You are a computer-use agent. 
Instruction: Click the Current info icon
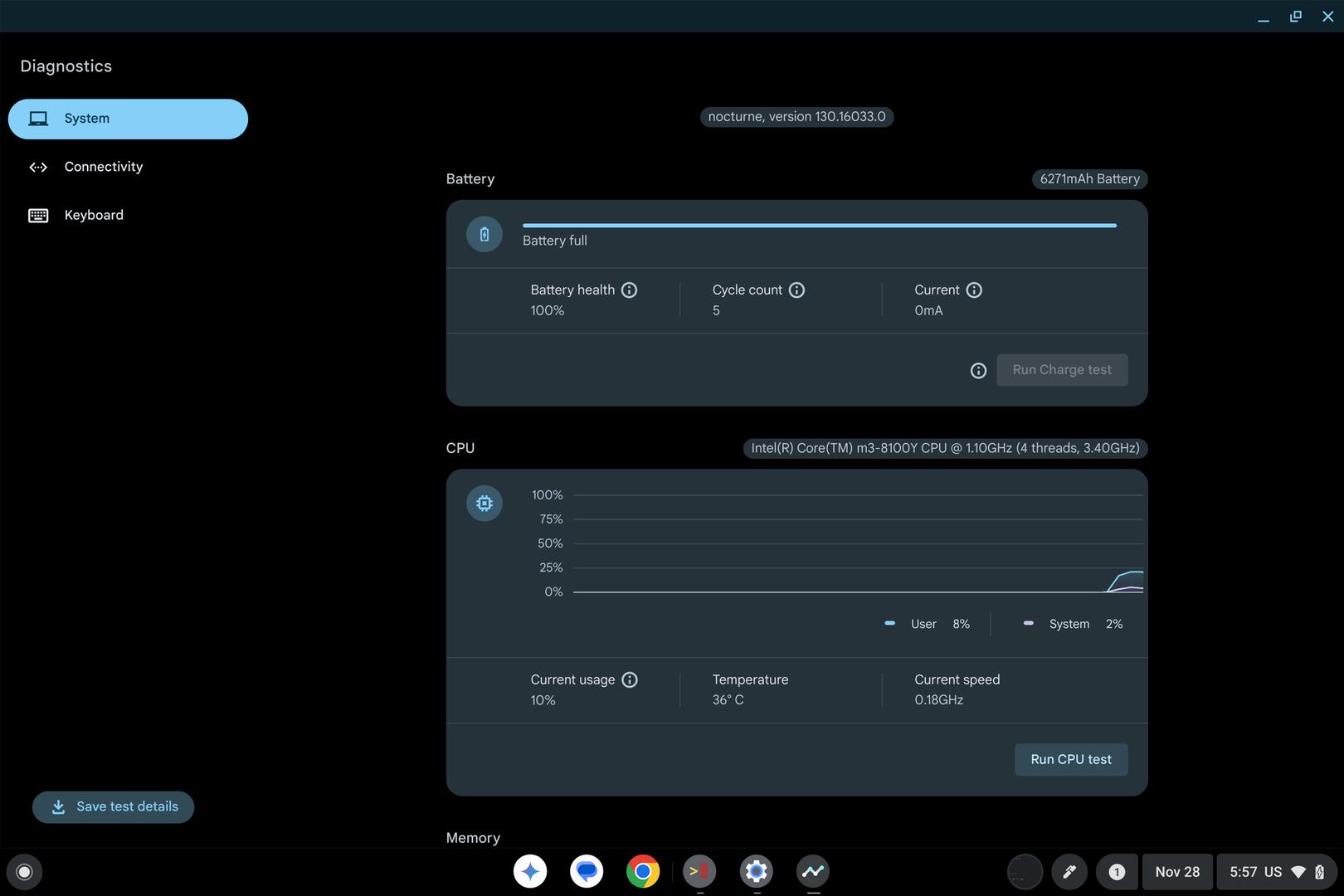(x=974, y=290)
